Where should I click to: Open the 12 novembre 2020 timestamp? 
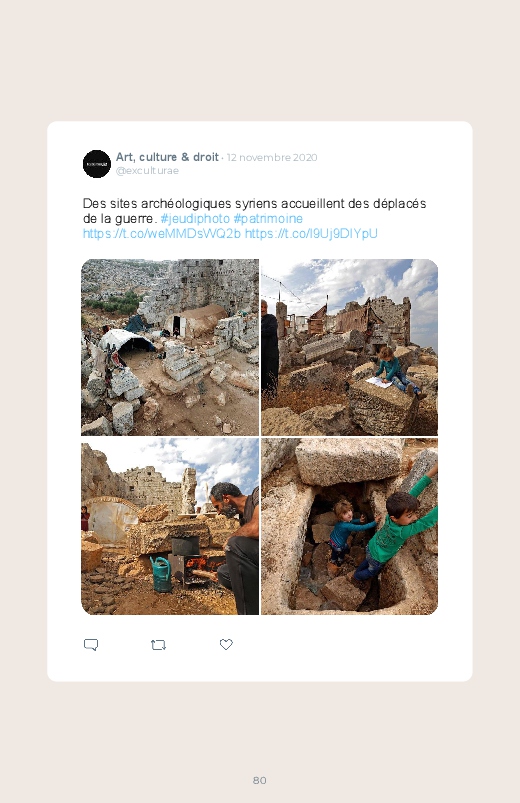click(272, 157)
